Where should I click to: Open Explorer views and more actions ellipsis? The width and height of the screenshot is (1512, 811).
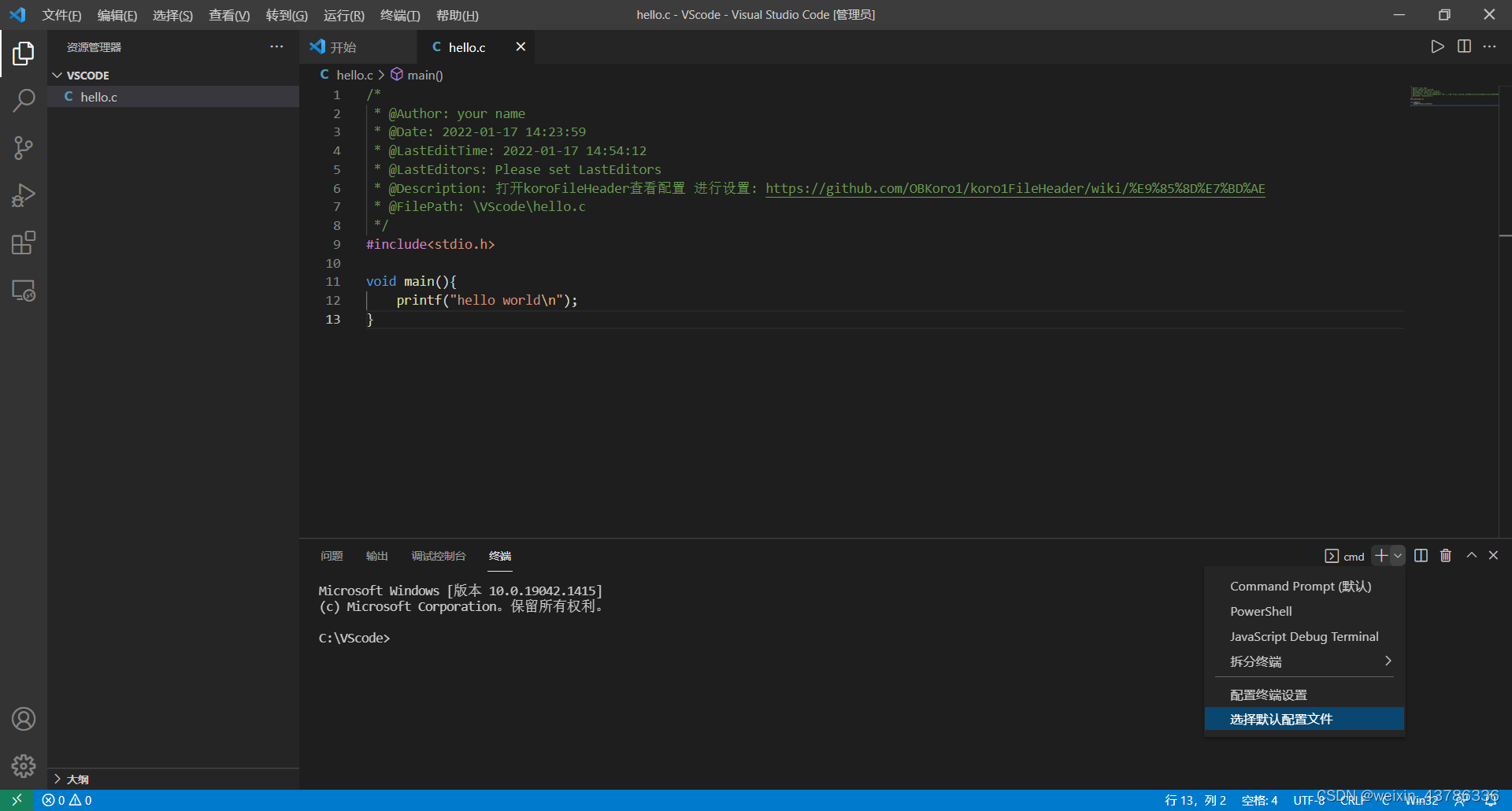(x=276, y=46)
